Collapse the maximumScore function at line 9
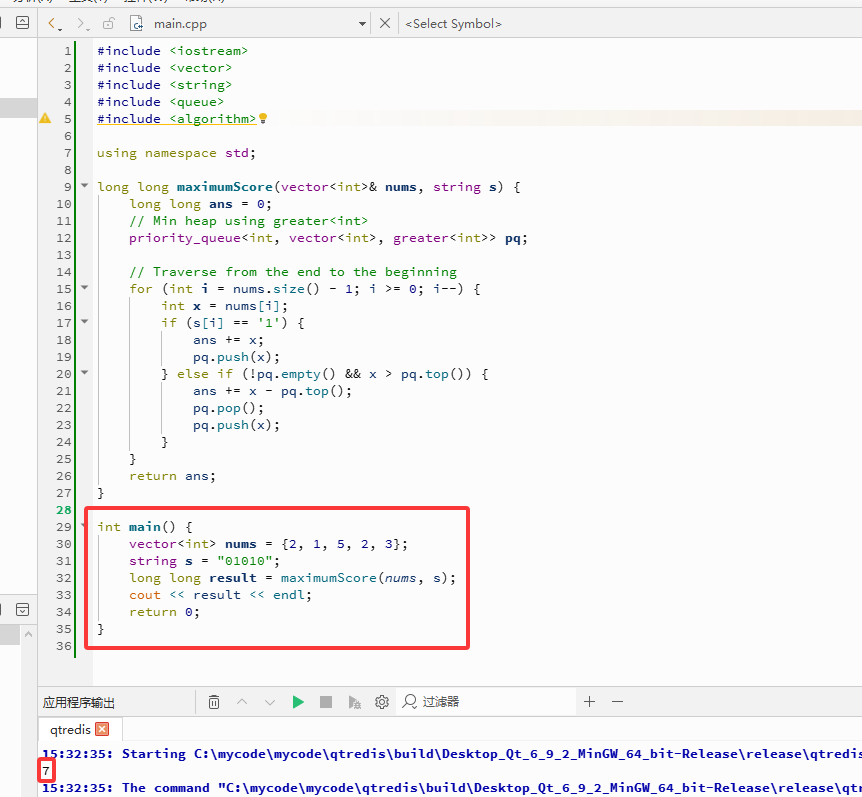The width and height of the screenshot is (862, 797). point(85,186)
